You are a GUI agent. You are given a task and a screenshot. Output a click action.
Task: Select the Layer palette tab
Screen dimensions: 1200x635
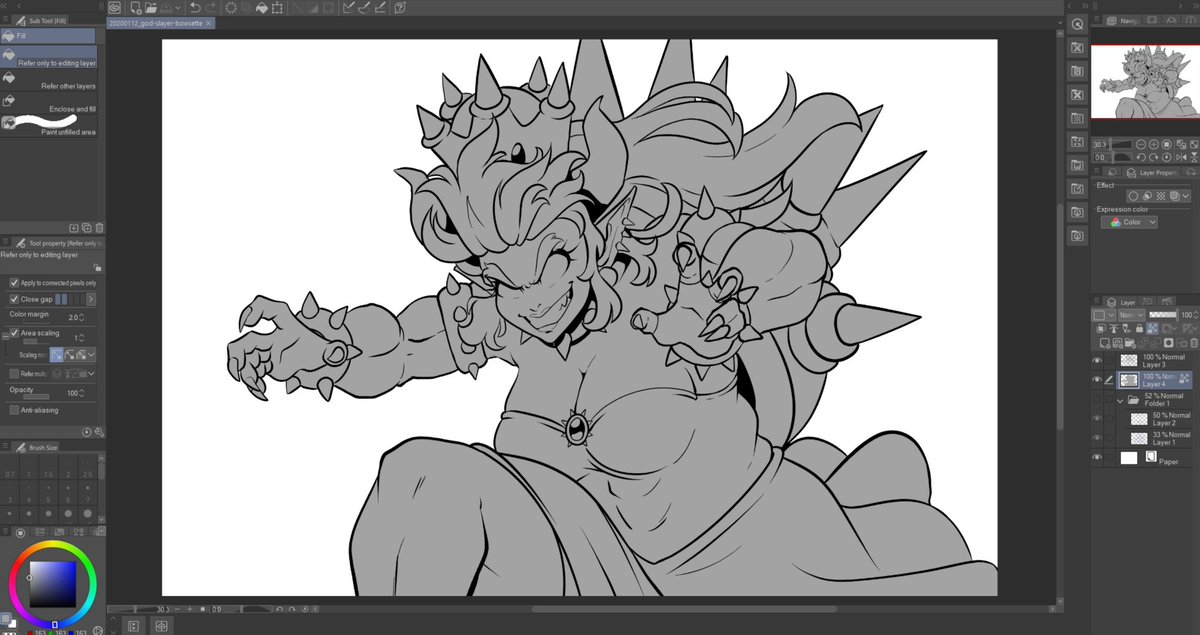click(1122, 301)
